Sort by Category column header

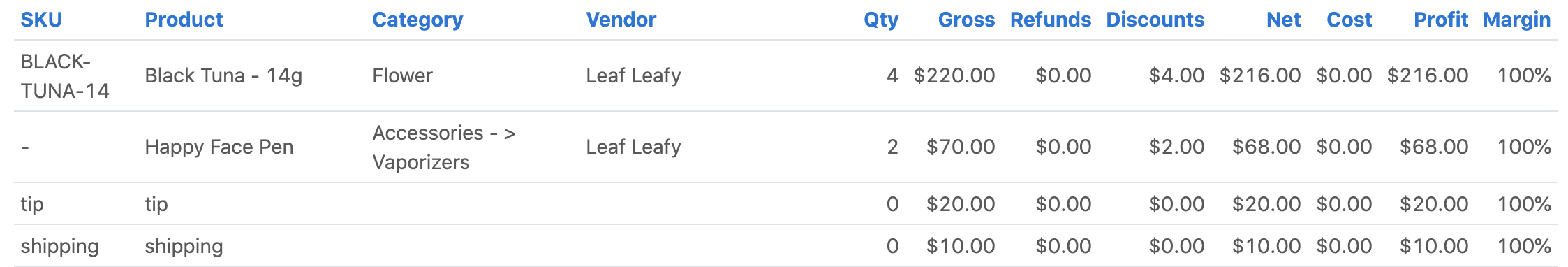[x=417, y=20]
